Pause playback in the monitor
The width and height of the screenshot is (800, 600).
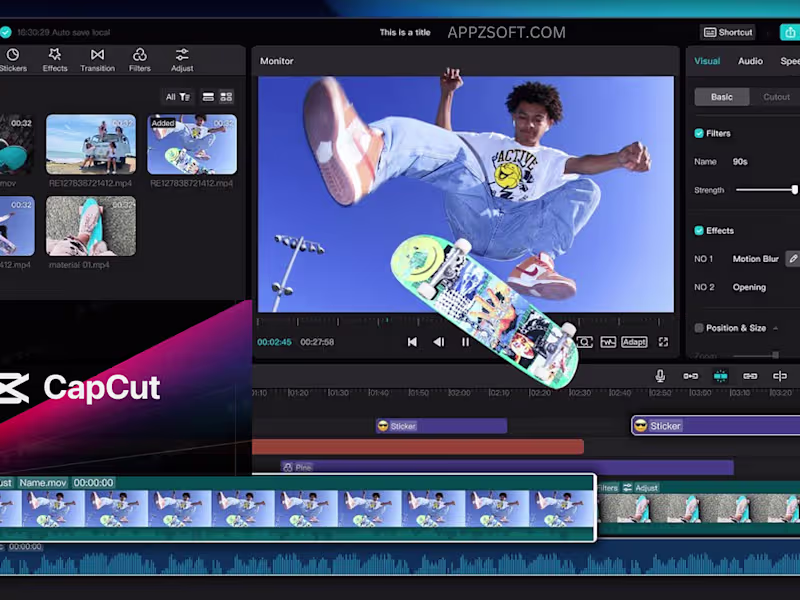[x=465, y=342]
